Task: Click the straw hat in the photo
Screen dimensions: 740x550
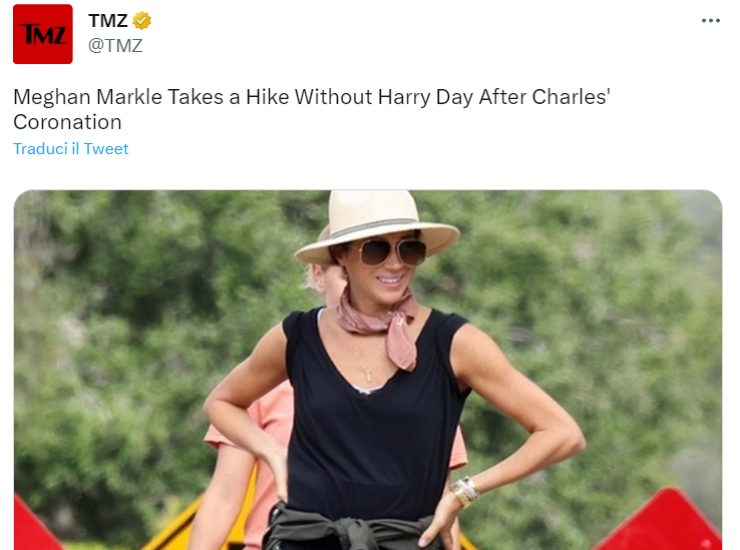Action: [x=377, y=226]
